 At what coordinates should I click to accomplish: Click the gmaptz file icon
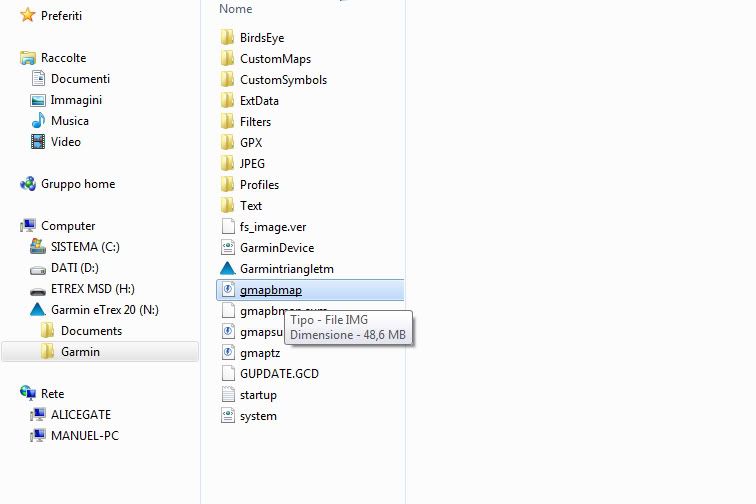tap(228, 353)
